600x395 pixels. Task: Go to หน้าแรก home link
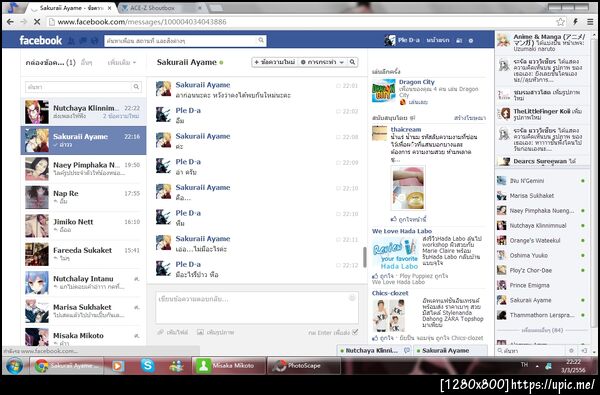tap(438, 40)
